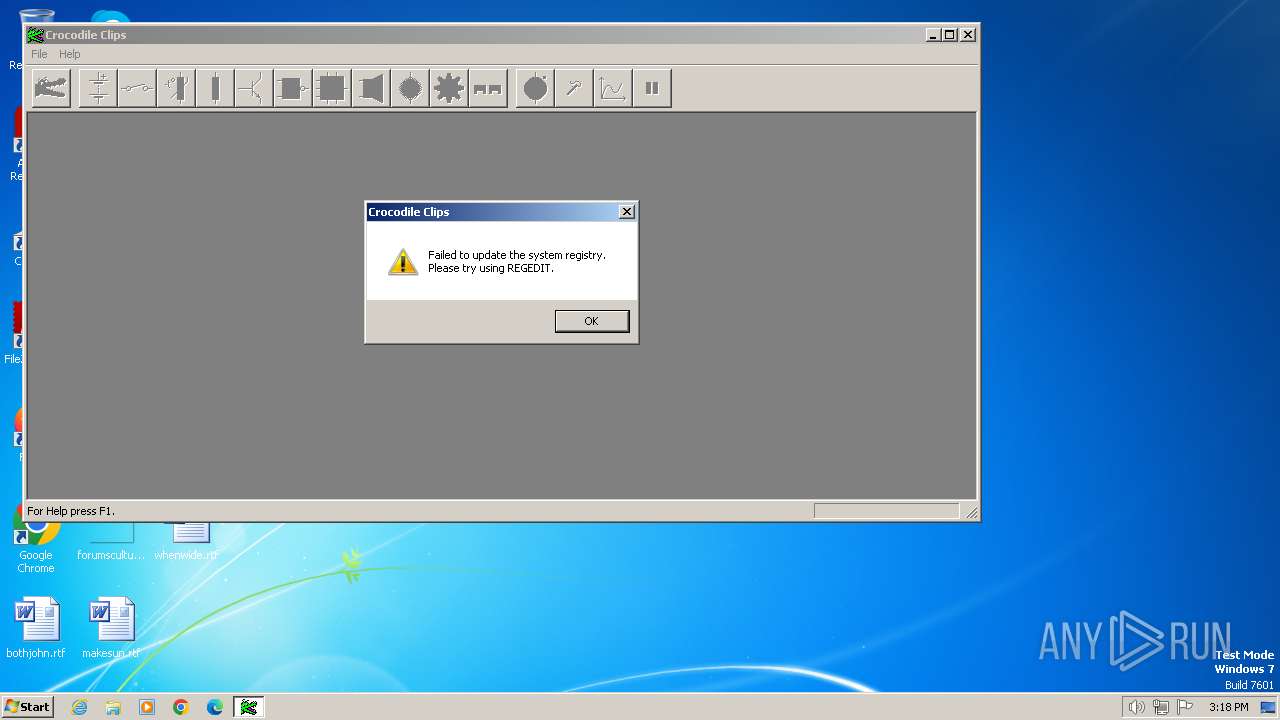1280x720 pixels.
Task: Select the plain resistor component tool
Action: [215, 88]
